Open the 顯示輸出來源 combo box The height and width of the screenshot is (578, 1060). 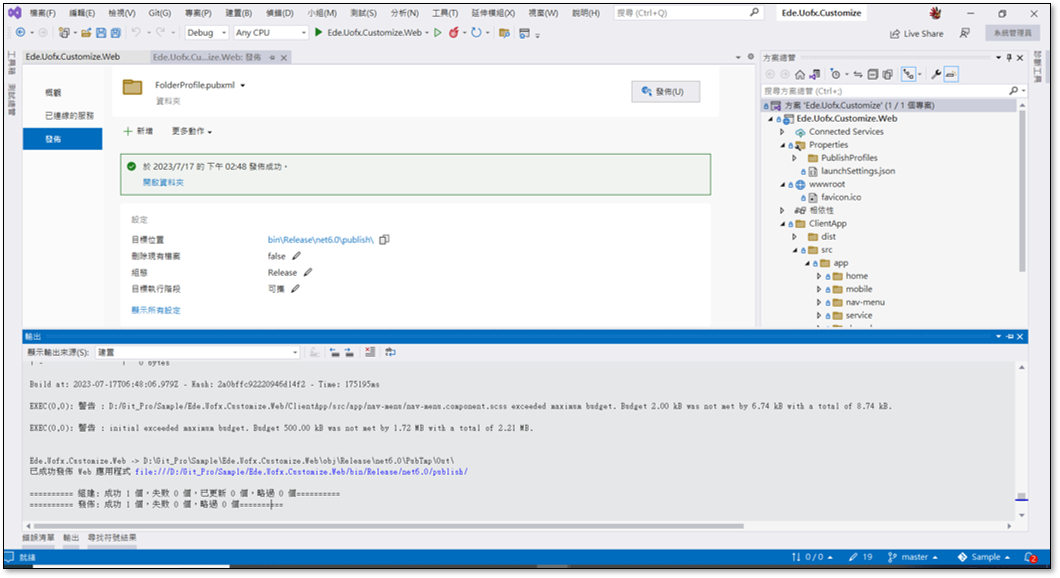point(197,352)
